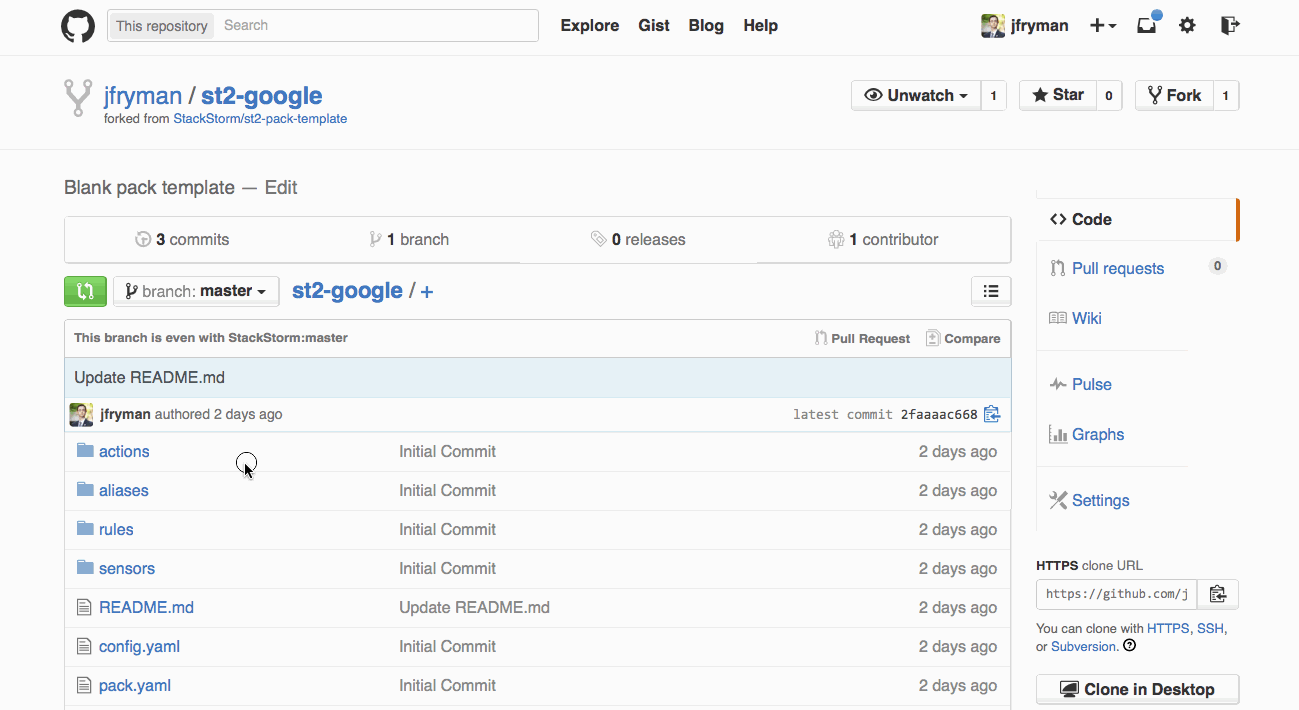The width and height of the screenshot is (1299, 710).
Task: Open the create new plus menu
Action: pyautogui.click(x=1103, y=26)
